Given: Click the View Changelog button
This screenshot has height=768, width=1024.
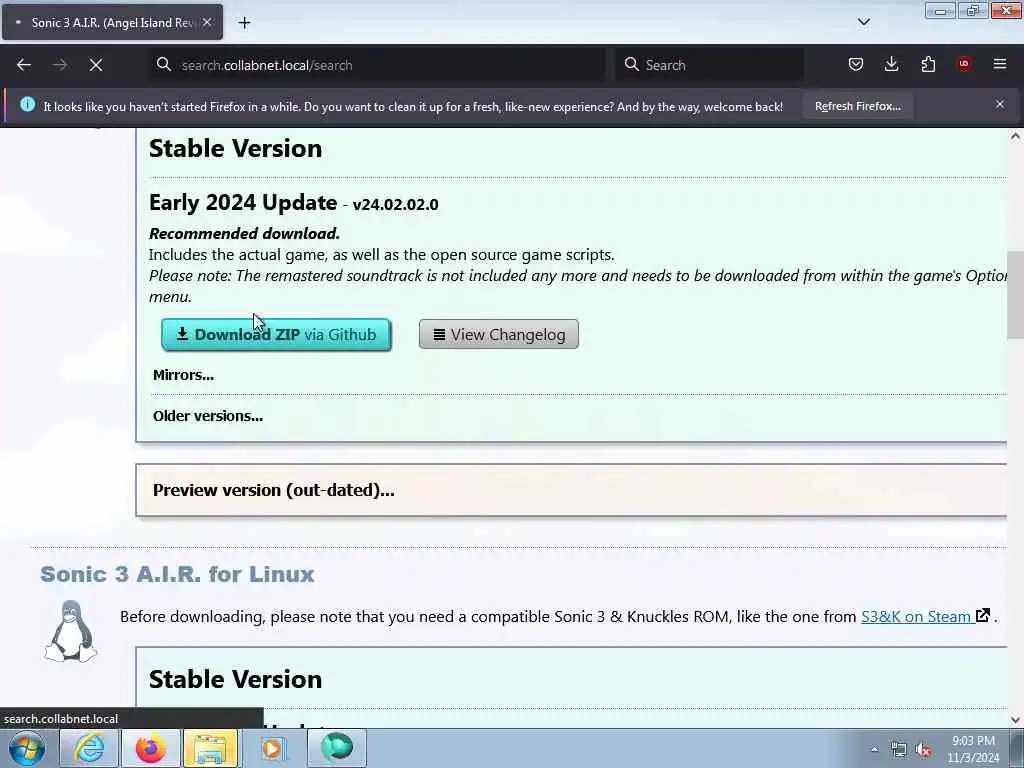Looking at the screenshot, I should tap(499, 334).
